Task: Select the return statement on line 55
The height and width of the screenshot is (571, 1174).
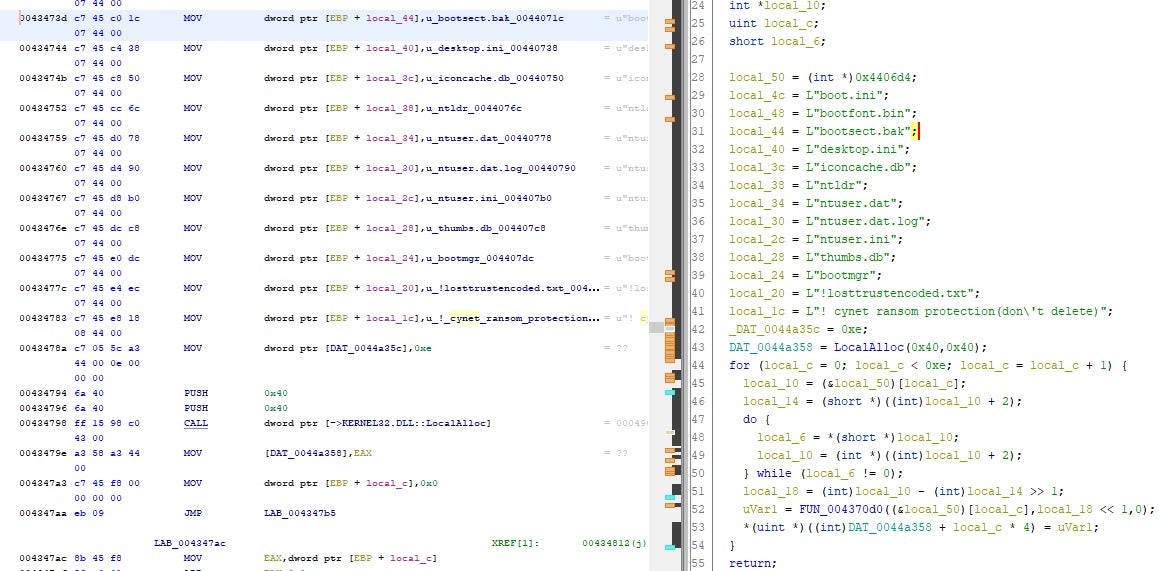Action: pos(750,563)
